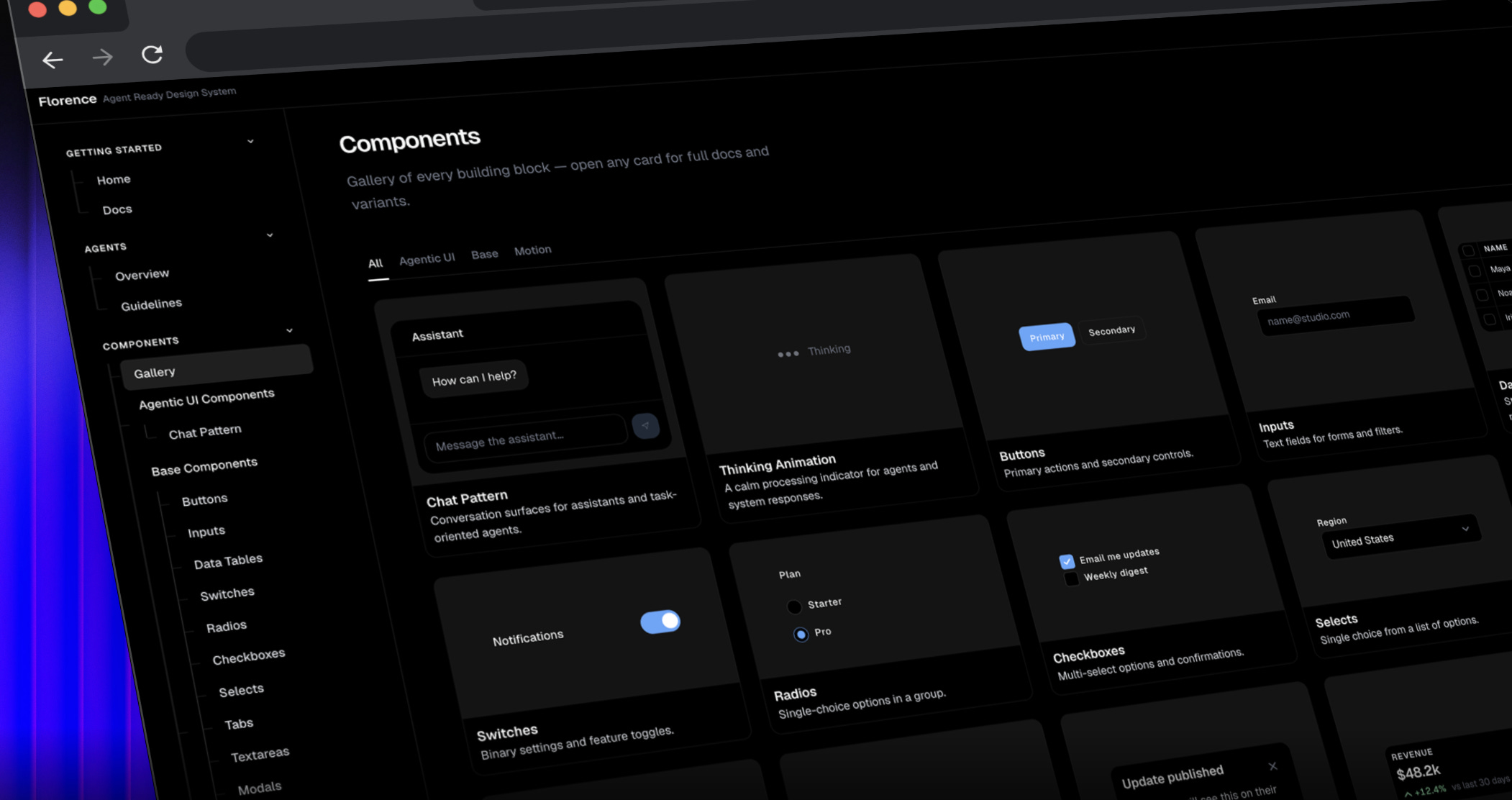Screen dimensions: 1512x800
Task: Select the Pro plan radio button
Action: pos(801,635)
